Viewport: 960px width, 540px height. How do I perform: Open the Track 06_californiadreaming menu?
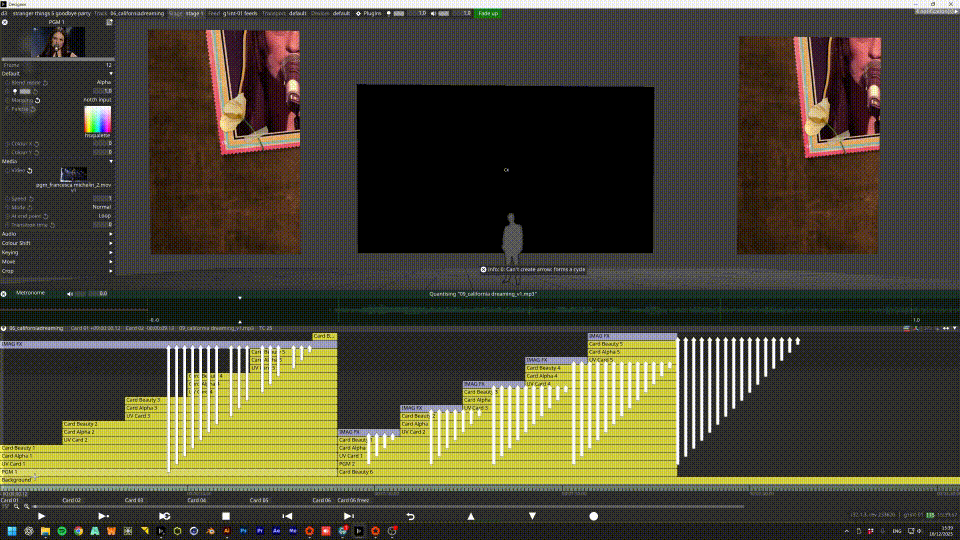tap(129, 13)
